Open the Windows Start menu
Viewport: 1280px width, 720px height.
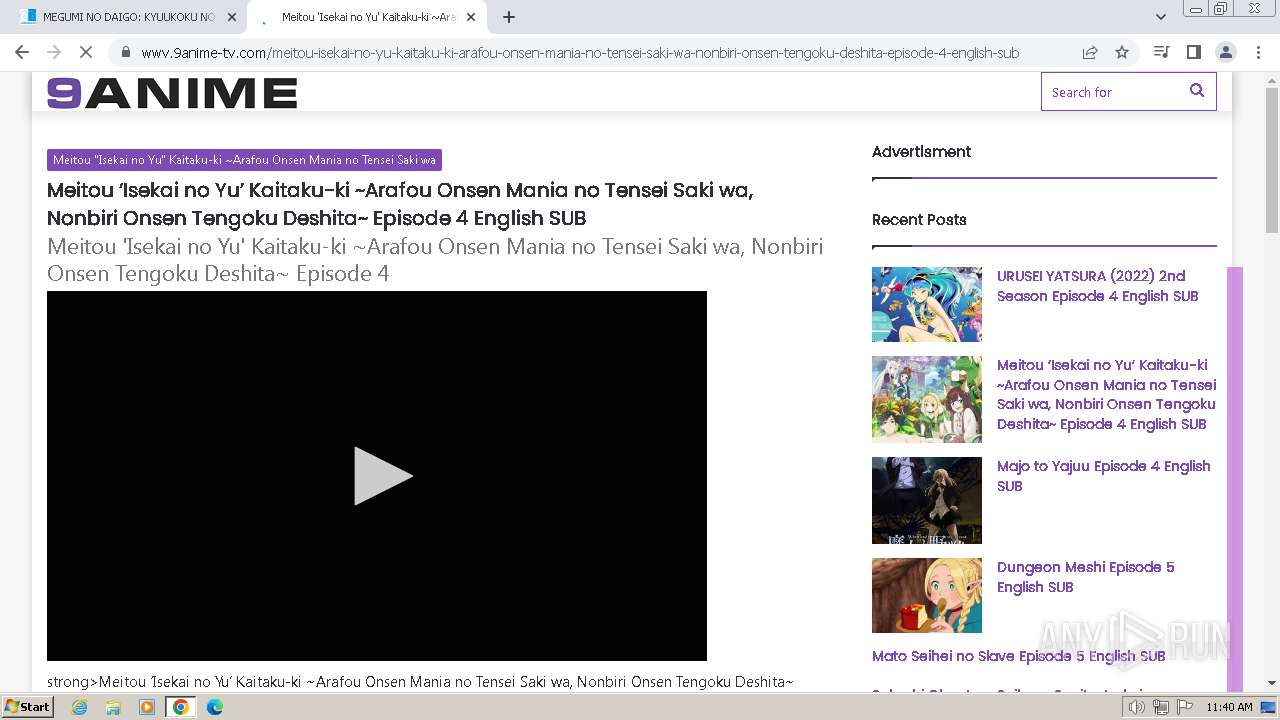[28, 707]
